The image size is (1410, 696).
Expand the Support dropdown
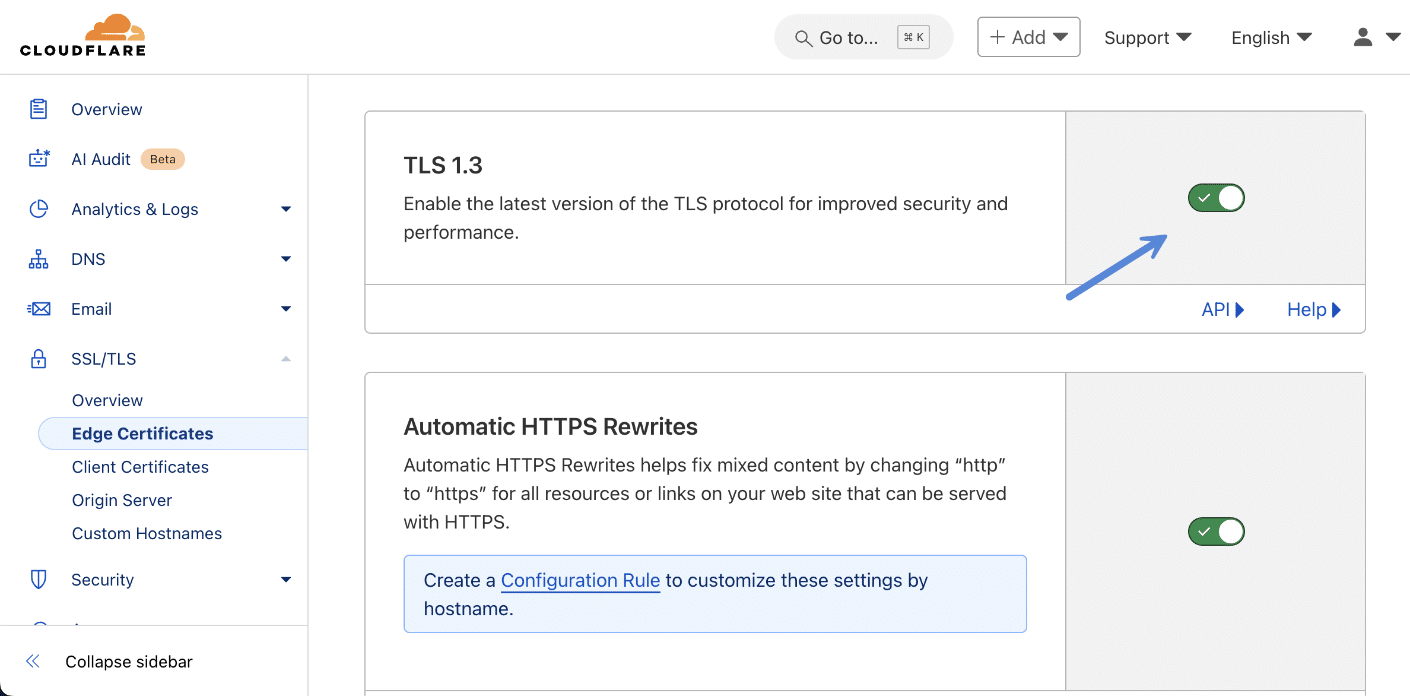(1147, 37)
